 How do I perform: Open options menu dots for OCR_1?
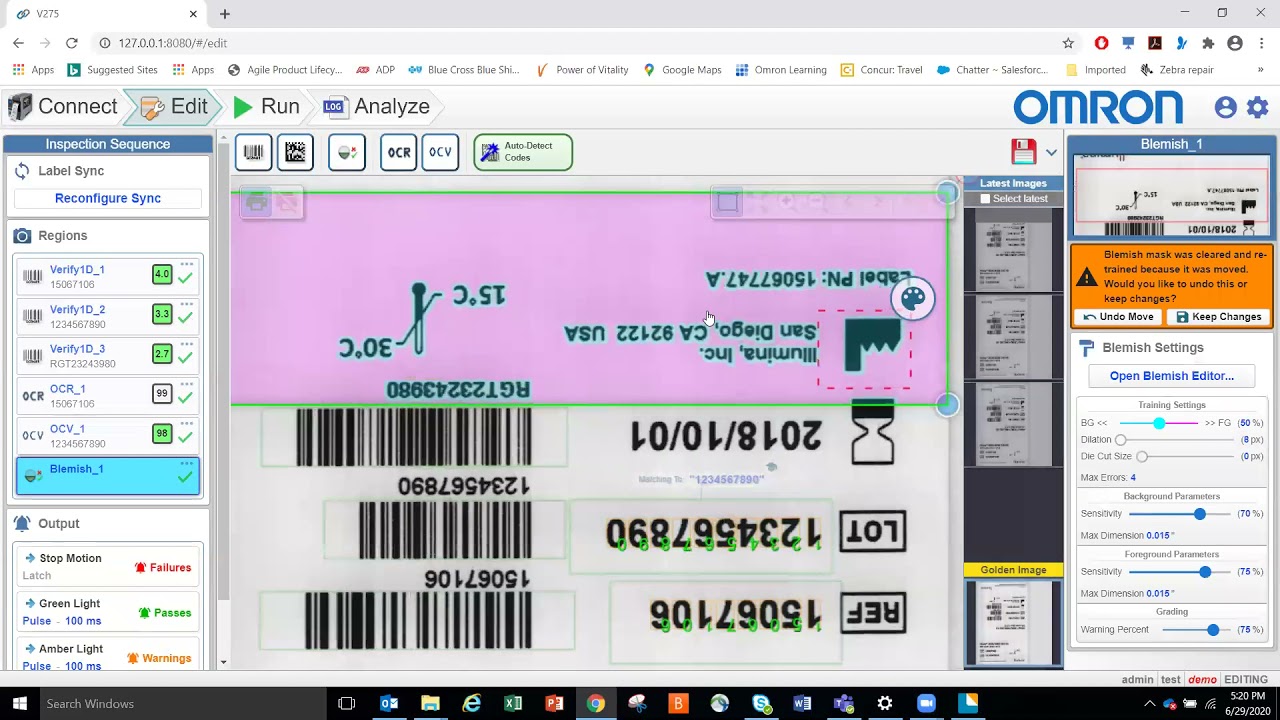[187, 384]
